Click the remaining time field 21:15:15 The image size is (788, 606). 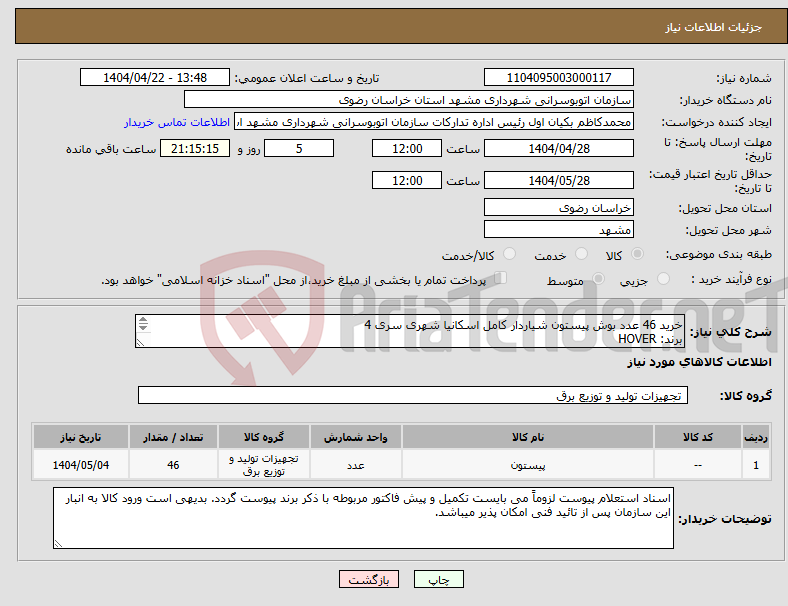pos(195,148)
